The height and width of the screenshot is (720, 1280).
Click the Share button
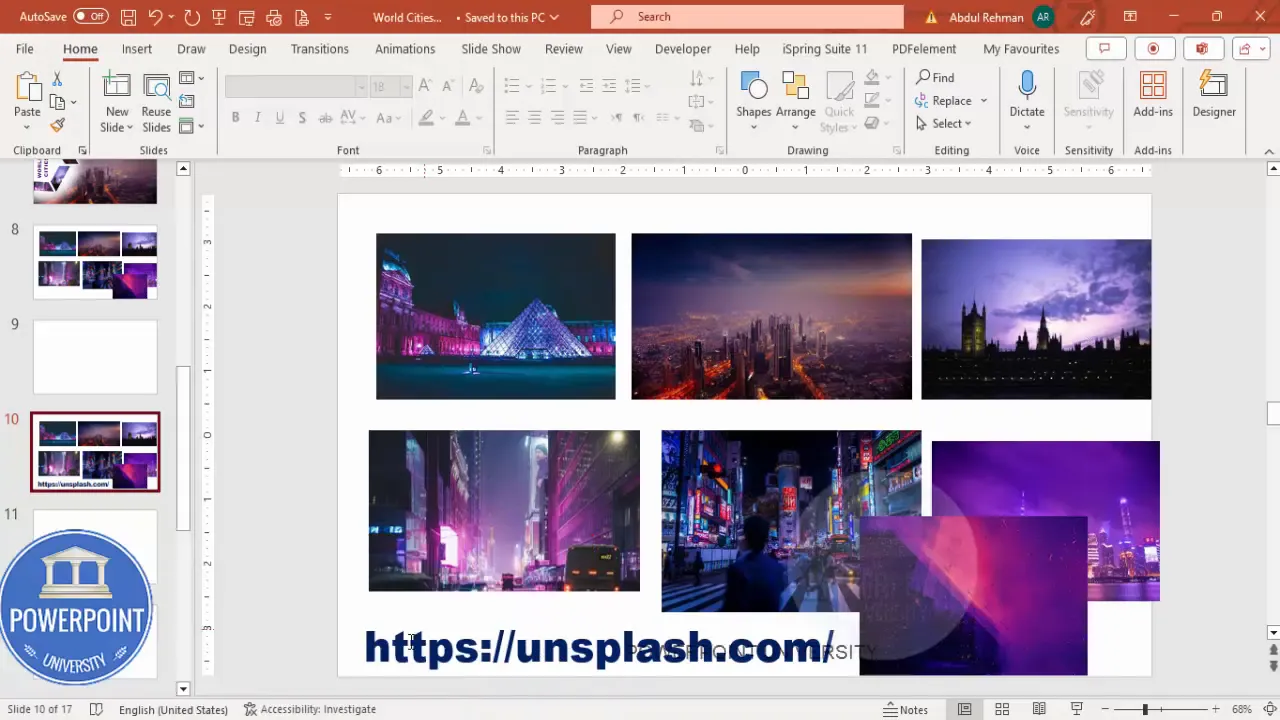1249,48
